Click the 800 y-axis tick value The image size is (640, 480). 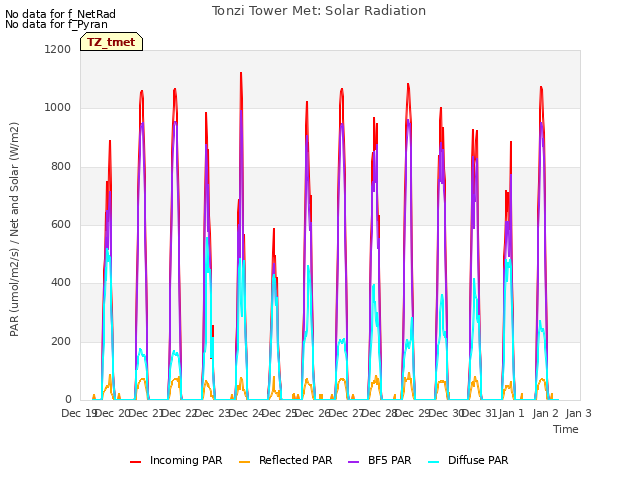[61, 166]
